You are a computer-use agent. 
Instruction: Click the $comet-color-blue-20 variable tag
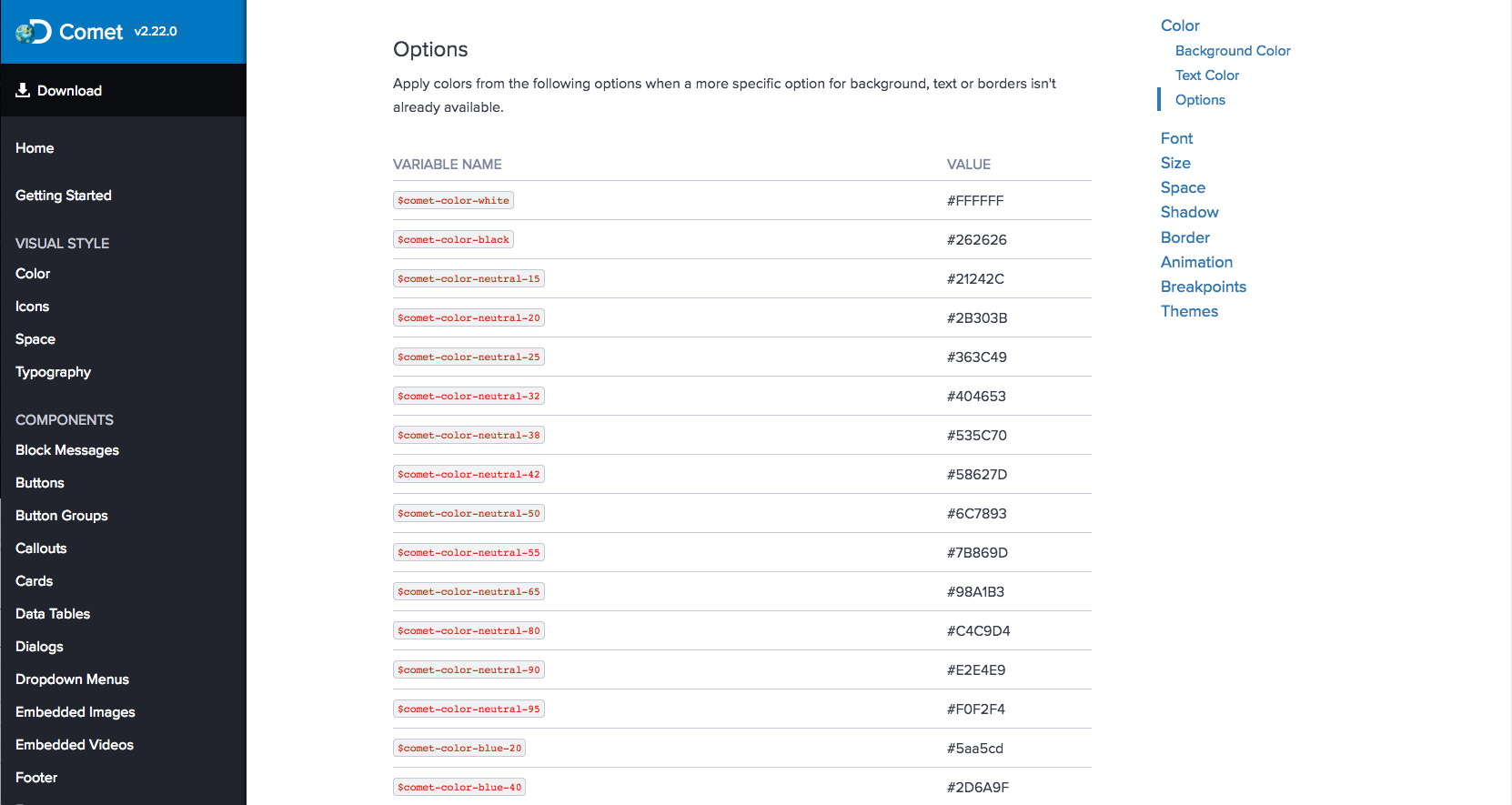459,748
